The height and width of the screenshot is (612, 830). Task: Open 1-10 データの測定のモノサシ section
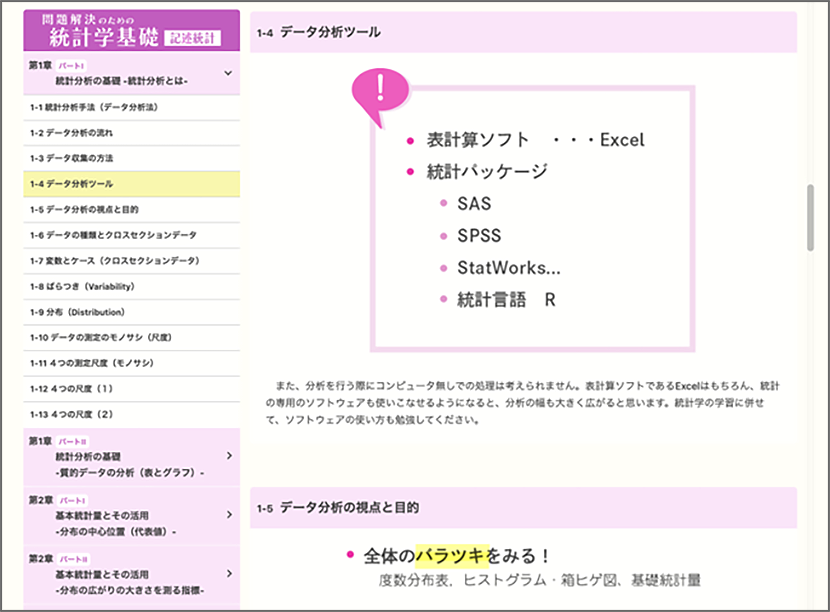[x=131, y=338]
